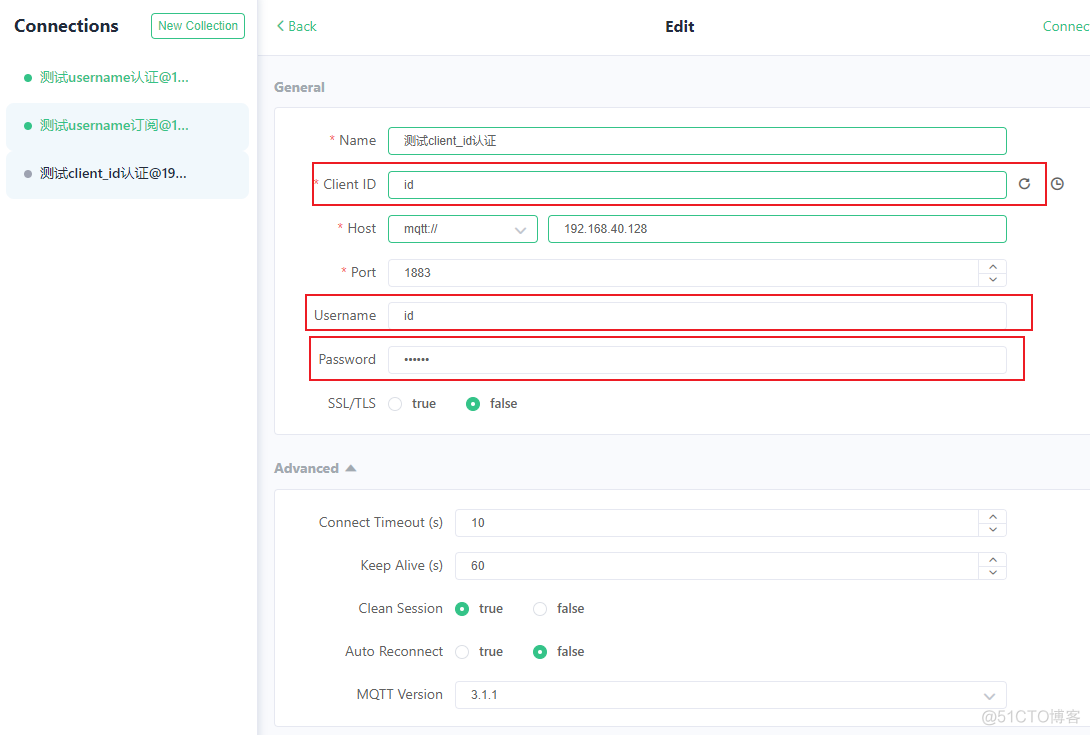1090x735 pixels.
Task: Click the clock timestamp icon beside Client ID
Action: 1057,184
